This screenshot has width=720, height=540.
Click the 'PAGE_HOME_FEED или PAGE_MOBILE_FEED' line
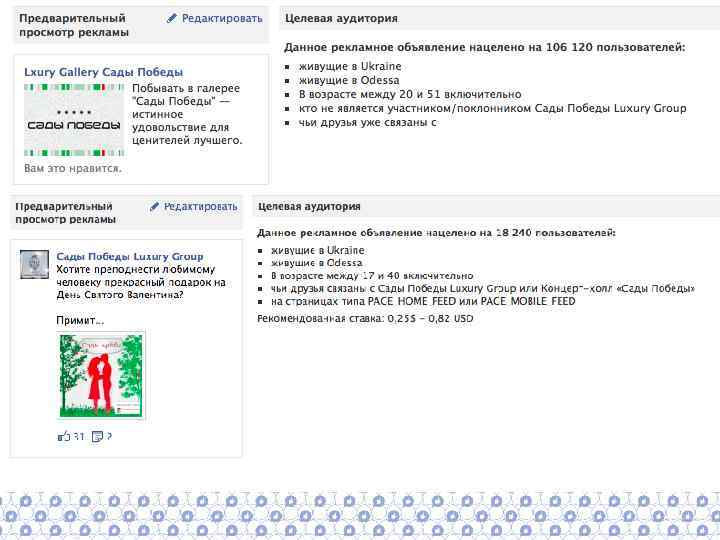pyautogui.click(x=423, y=302)
